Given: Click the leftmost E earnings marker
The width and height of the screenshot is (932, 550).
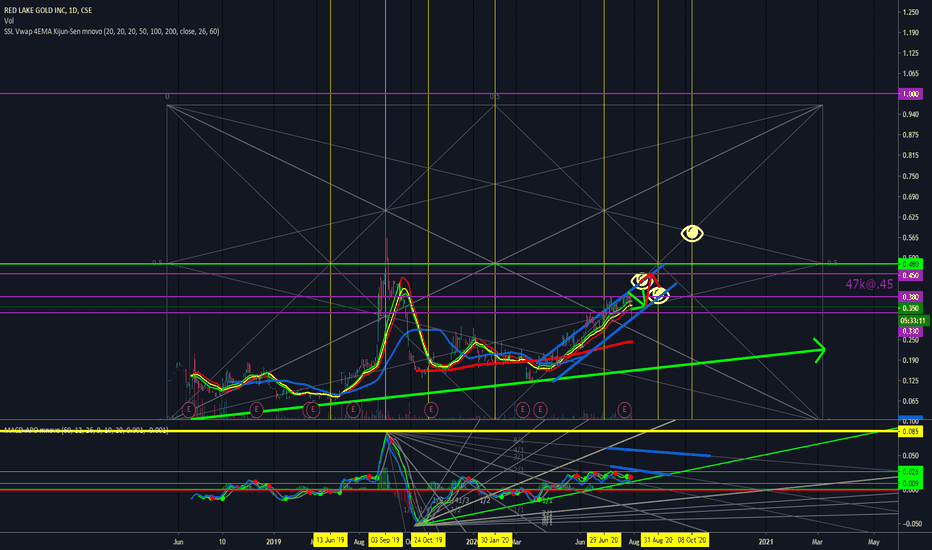Looking at the screenshot, I should [x=188, y=409].
